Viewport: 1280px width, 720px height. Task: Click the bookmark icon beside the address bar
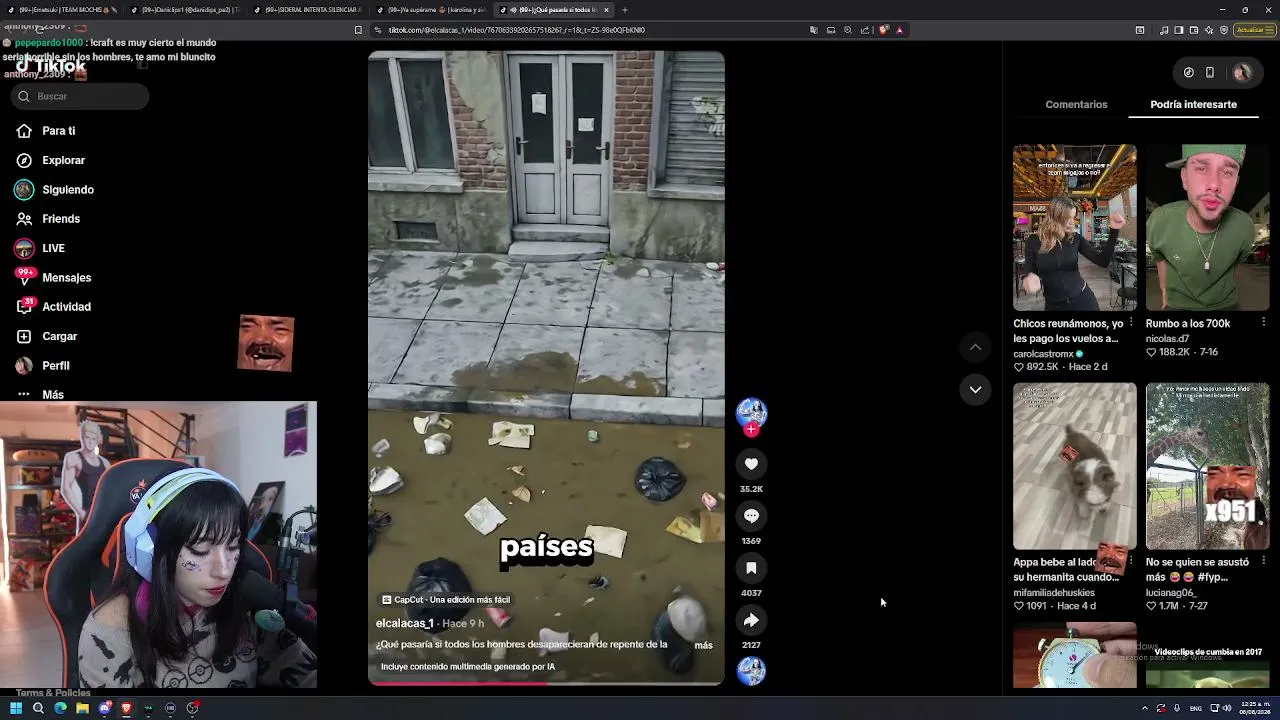[358, 30]
